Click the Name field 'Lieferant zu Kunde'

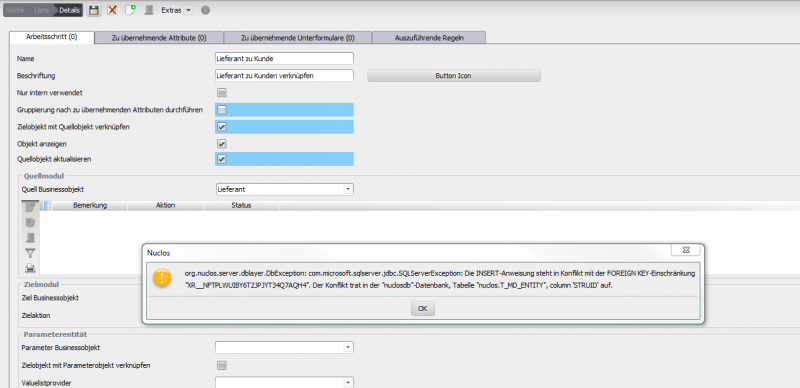coord(284,59)
